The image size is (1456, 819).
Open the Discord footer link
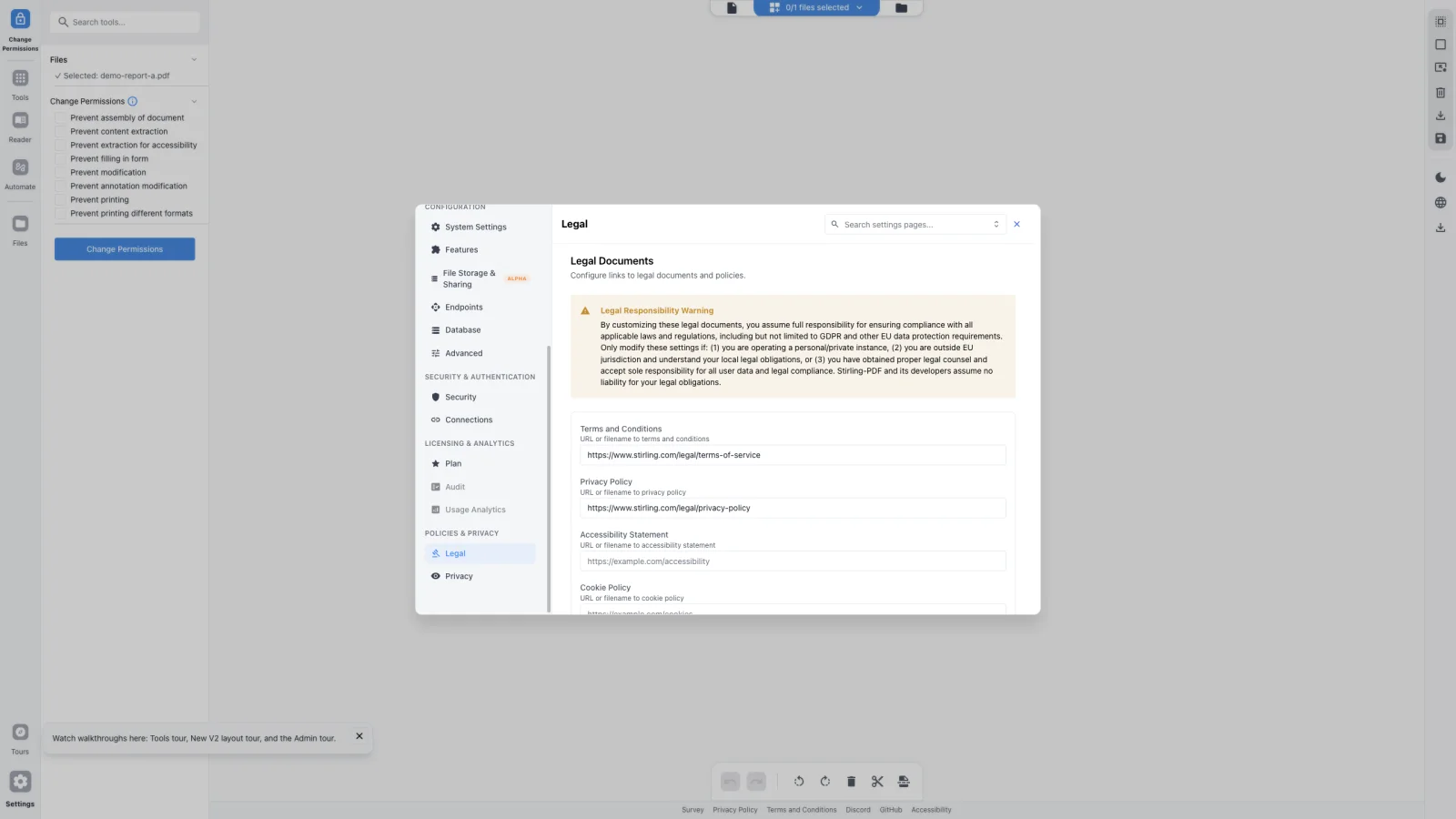tap(858, 810)
